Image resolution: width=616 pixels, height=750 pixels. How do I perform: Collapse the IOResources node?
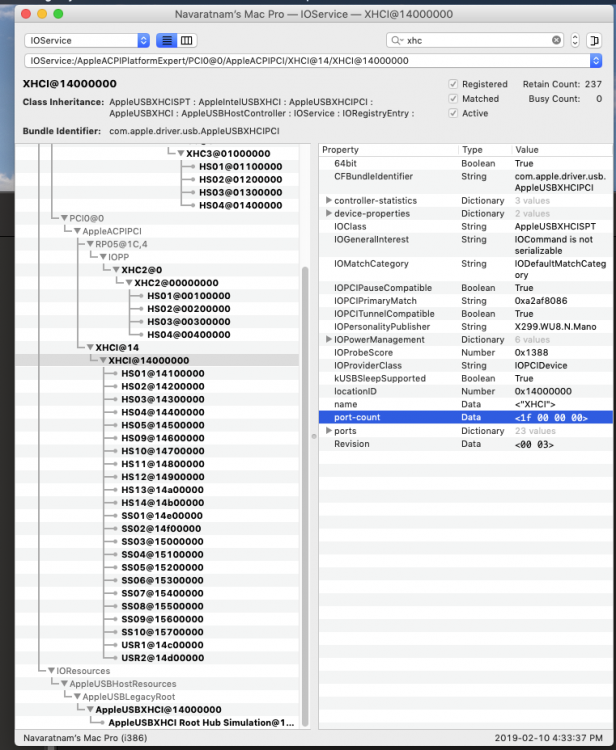(x=51, y=671)
